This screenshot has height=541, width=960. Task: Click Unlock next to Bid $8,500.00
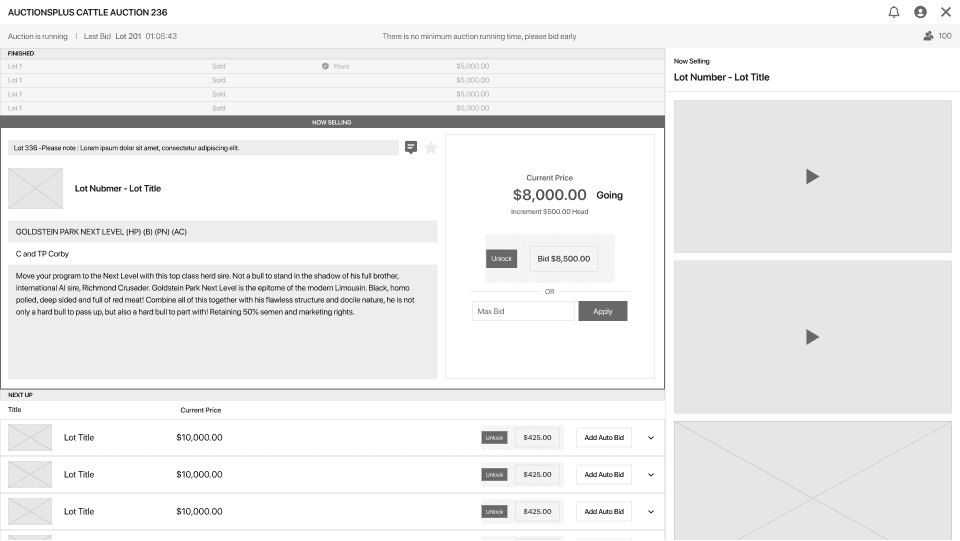[x=501, y=259]
